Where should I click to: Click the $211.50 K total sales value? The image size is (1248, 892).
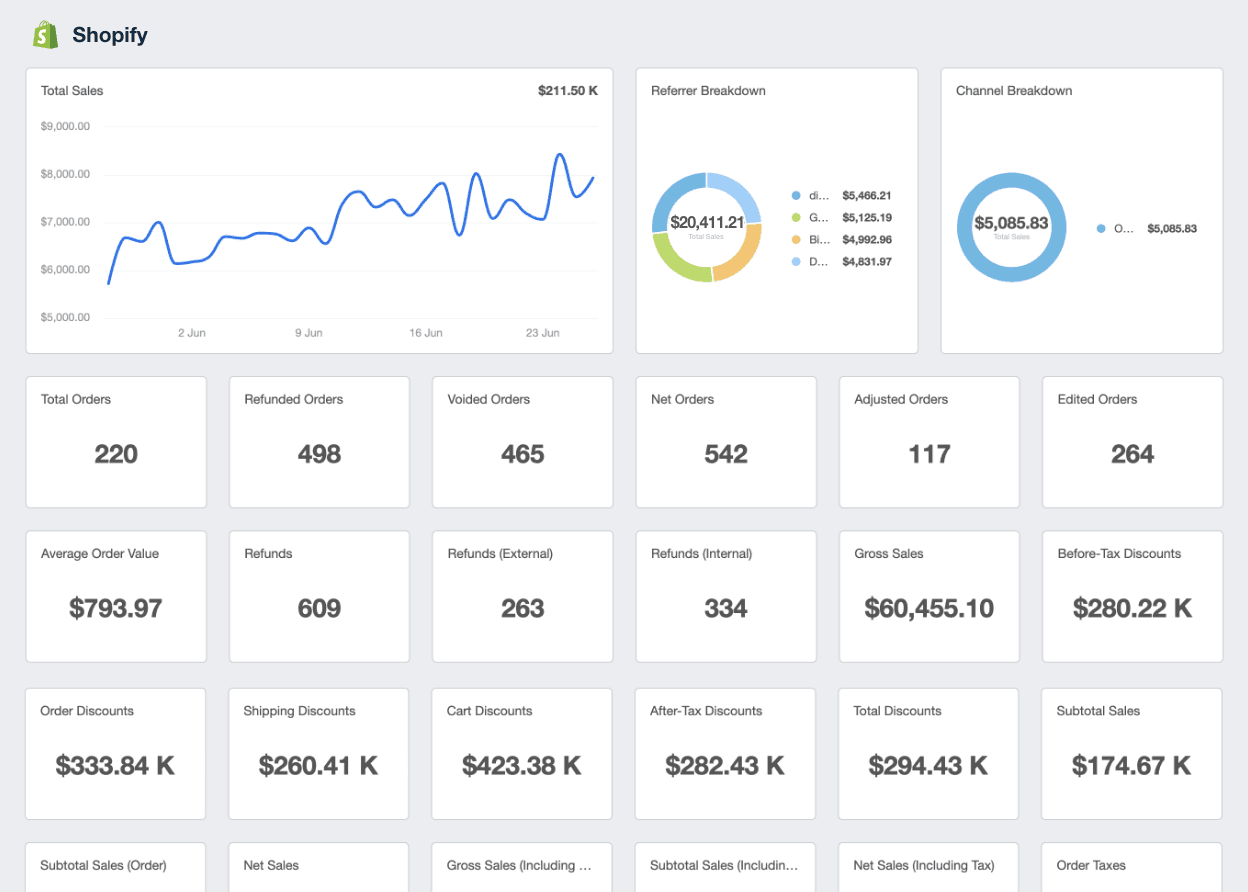568,90
